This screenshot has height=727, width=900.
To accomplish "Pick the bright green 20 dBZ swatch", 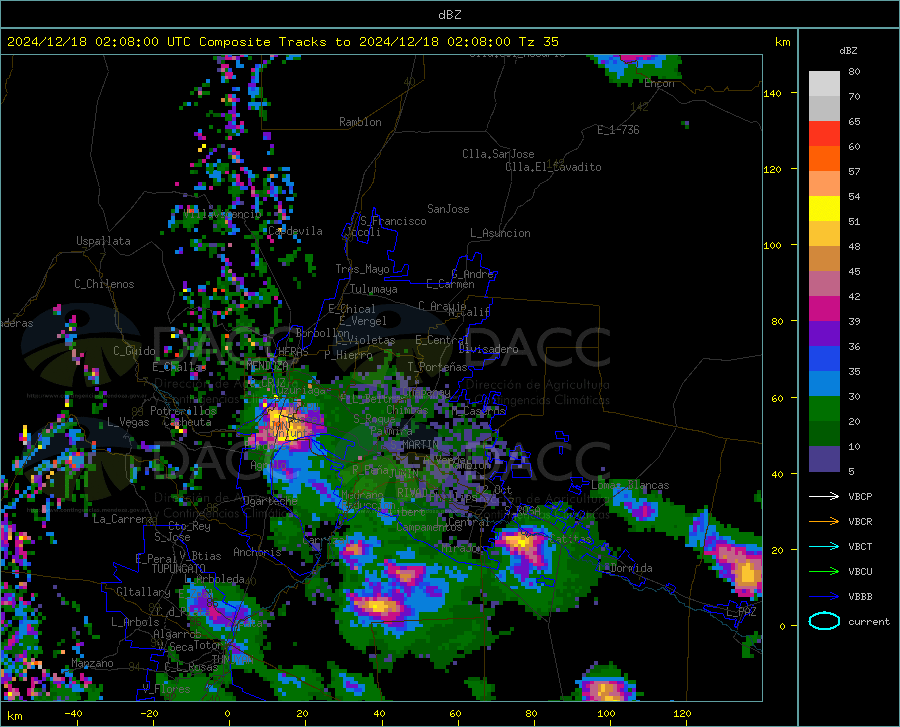I will (824, 409).
